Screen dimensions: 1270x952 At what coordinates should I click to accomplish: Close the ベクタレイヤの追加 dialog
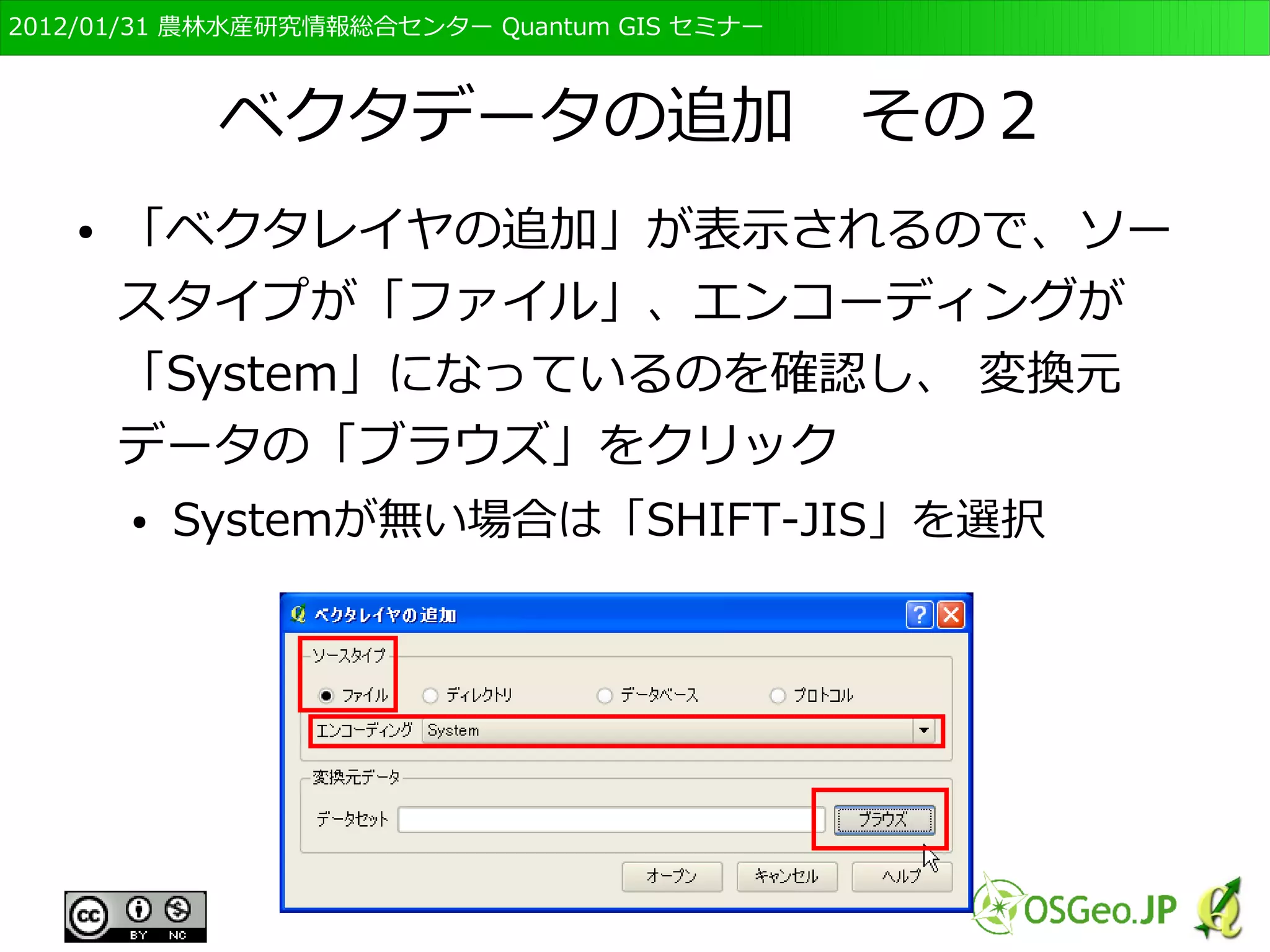(951, 615)
